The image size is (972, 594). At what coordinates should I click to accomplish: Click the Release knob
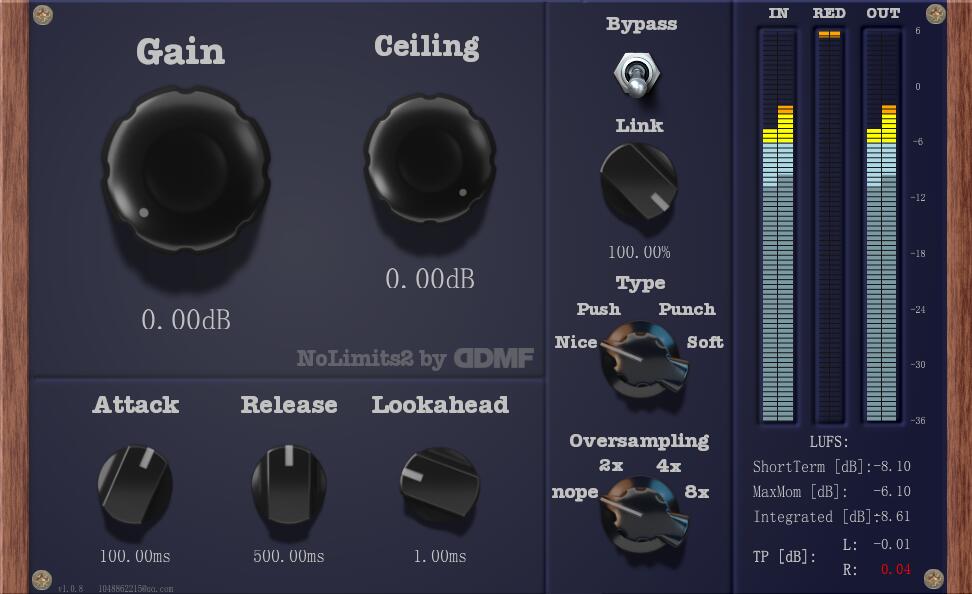click(x=288, y=484)
